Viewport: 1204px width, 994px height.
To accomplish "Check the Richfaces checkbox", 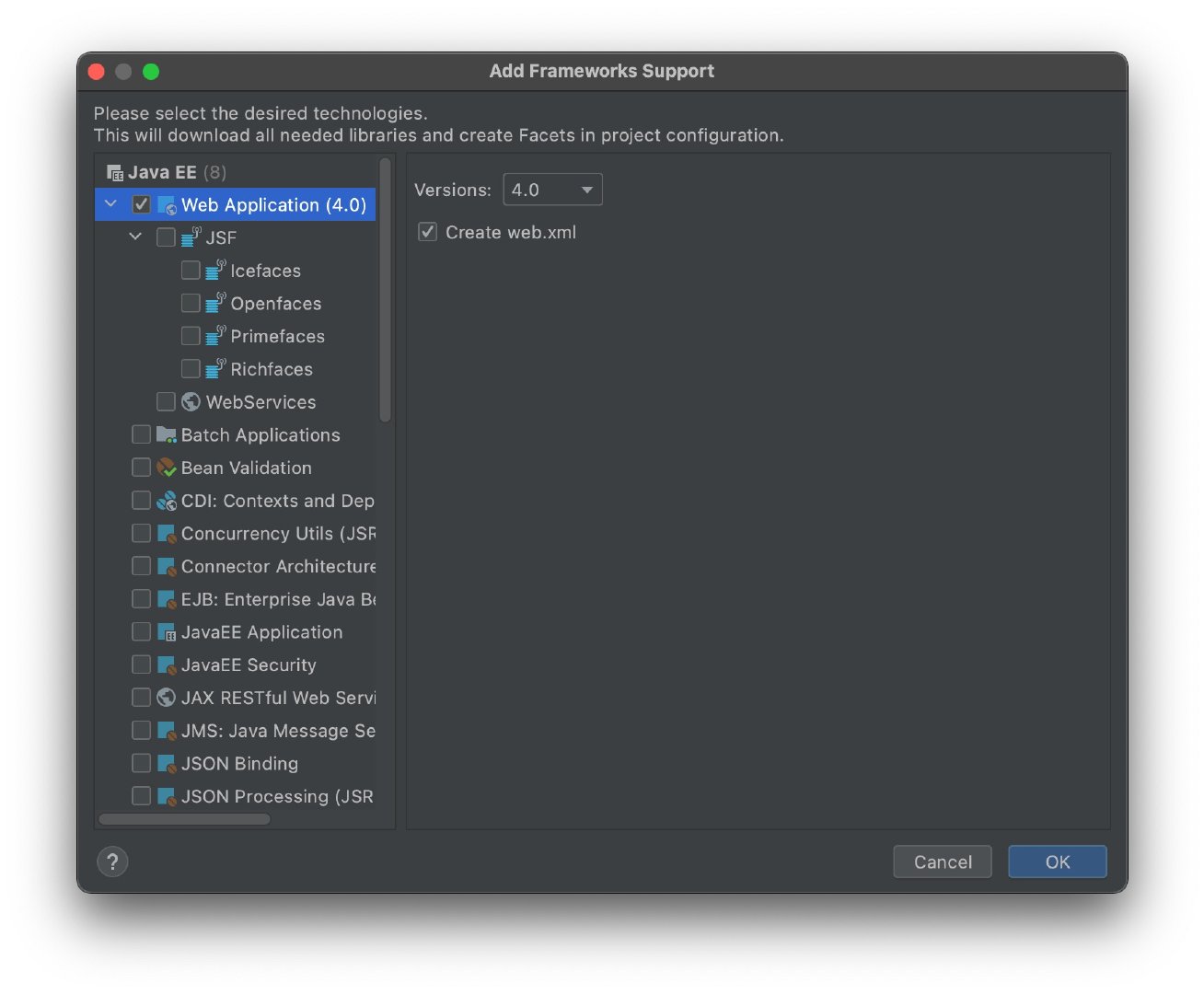I will click(191, 369).
